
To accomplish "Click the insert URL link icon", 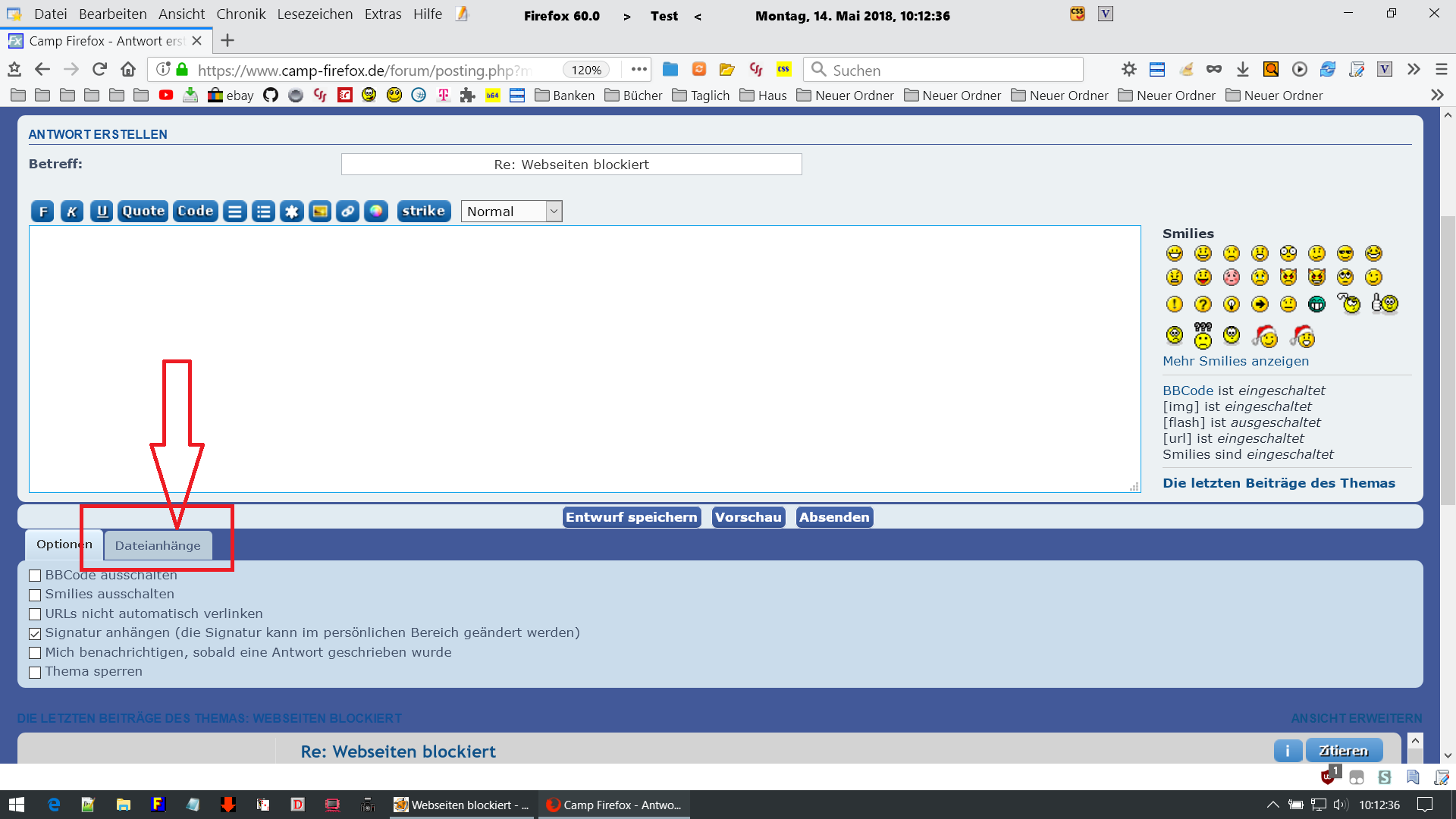I will click(x=348, y=212).
